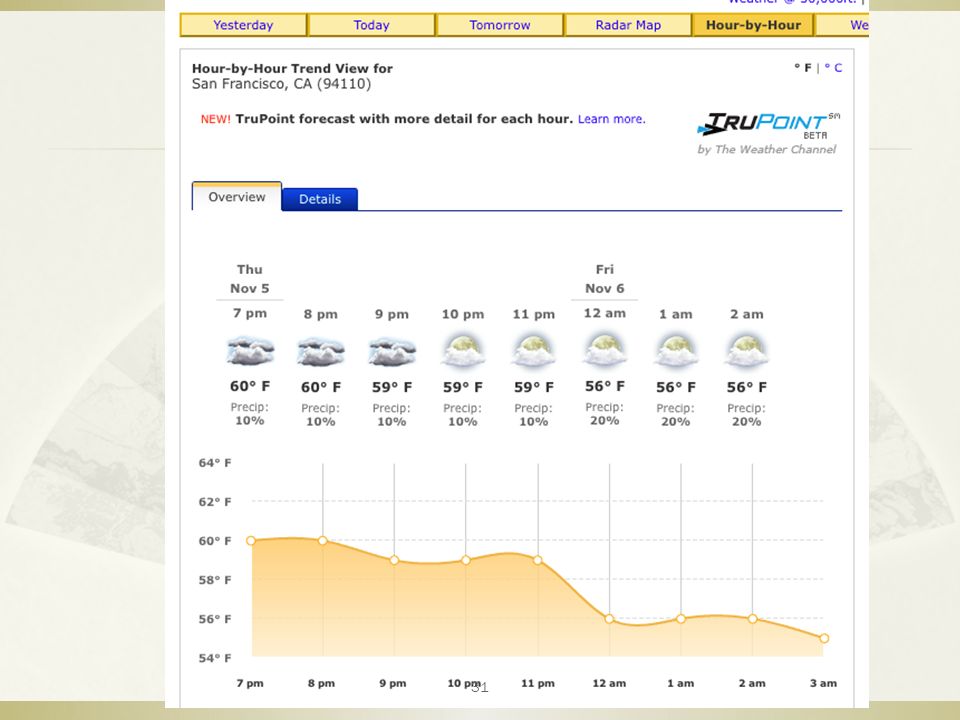Click the '56° F' temperature under 1 am
This screenshot has height=720, width=960.
676,387
